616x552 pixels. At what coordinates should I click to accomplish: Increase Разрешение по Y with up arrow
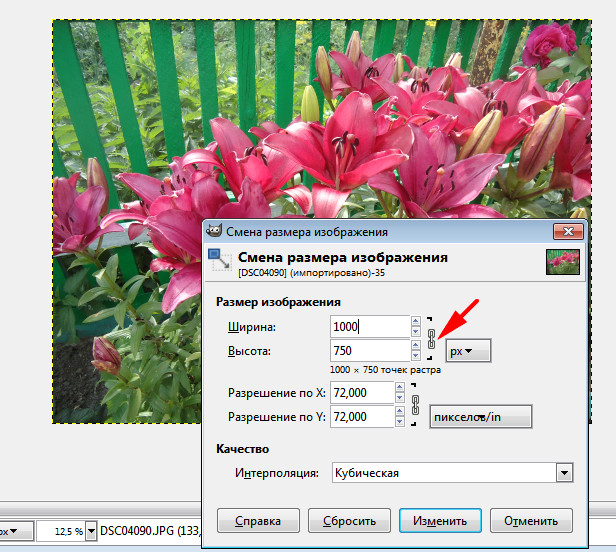coord(400,411)
